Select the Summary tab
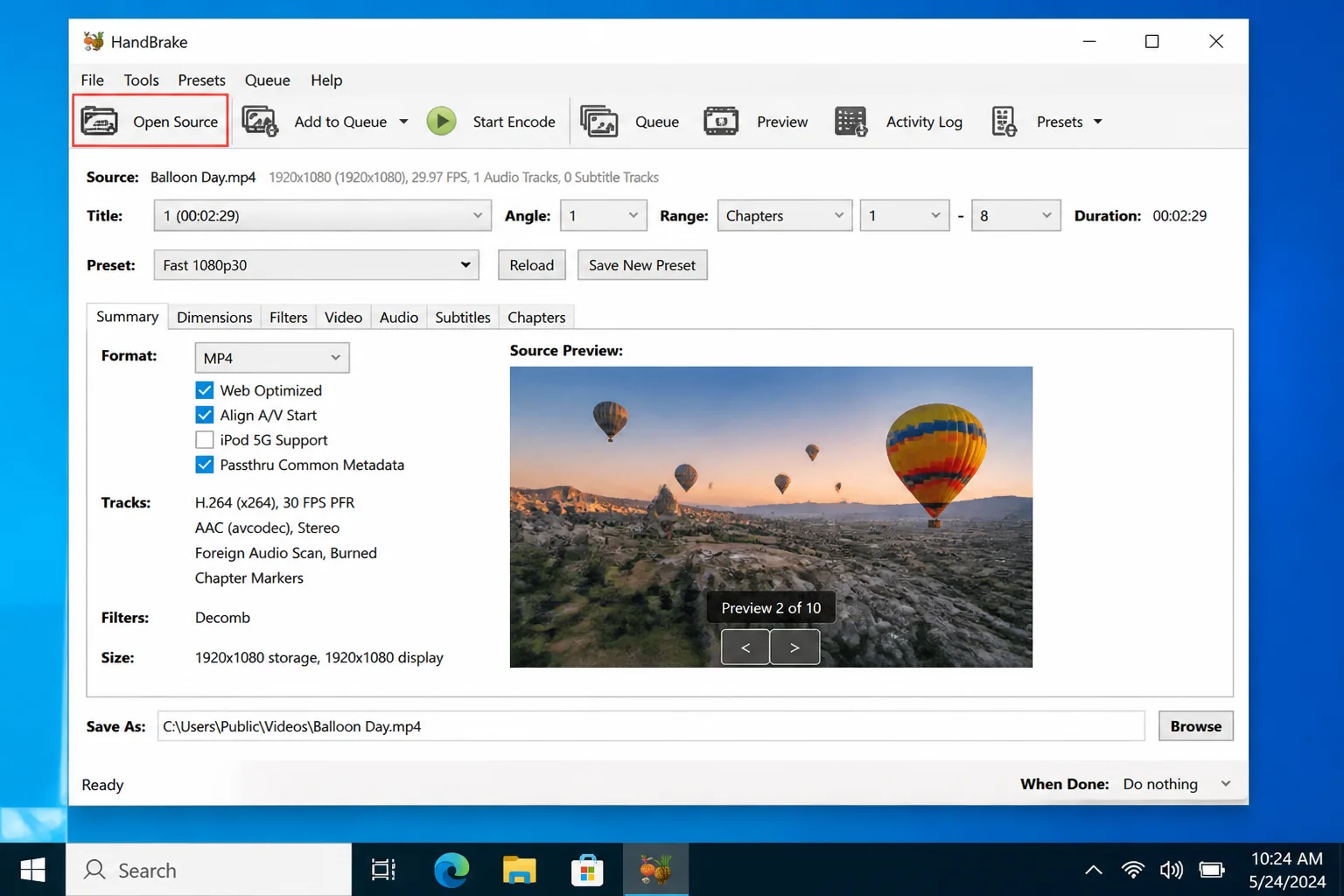The width and height of the screenshot is (1344, 896). (x=127, y=316)
